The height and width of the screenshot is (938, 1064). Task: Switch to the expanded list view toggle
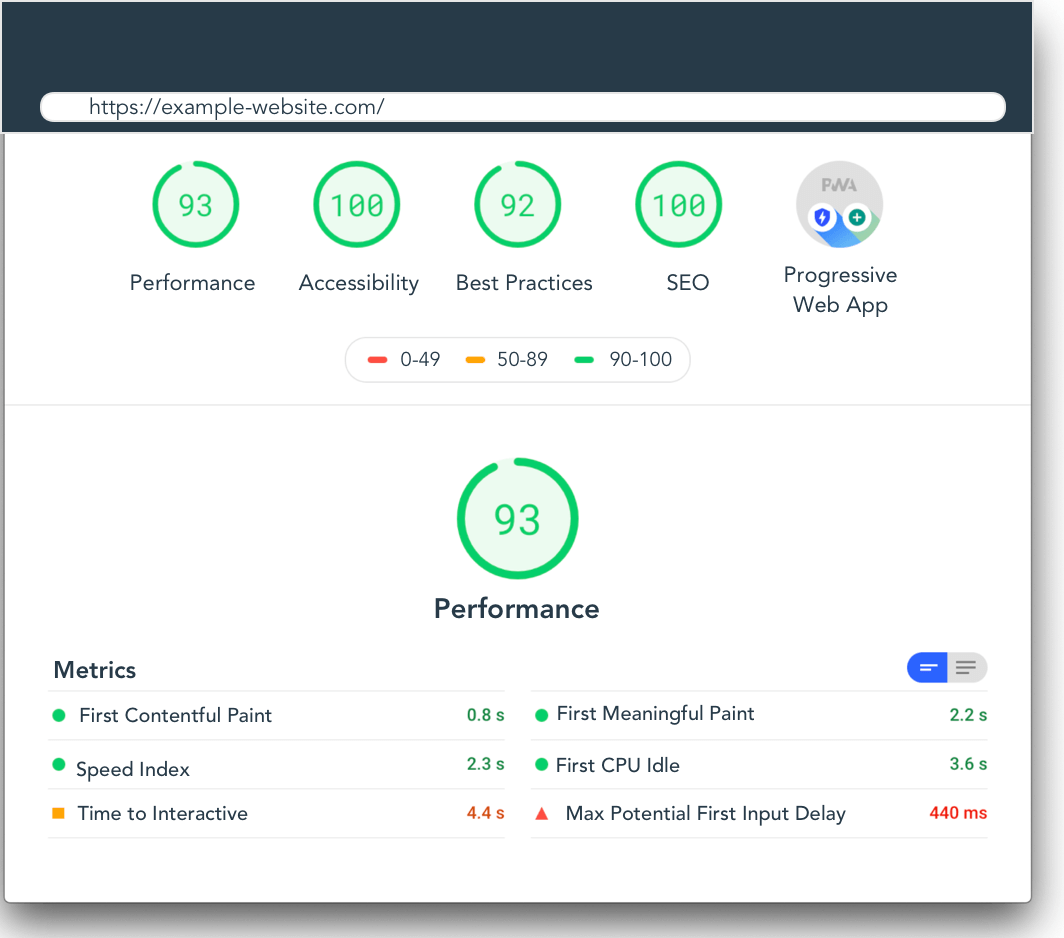(965, 667)
